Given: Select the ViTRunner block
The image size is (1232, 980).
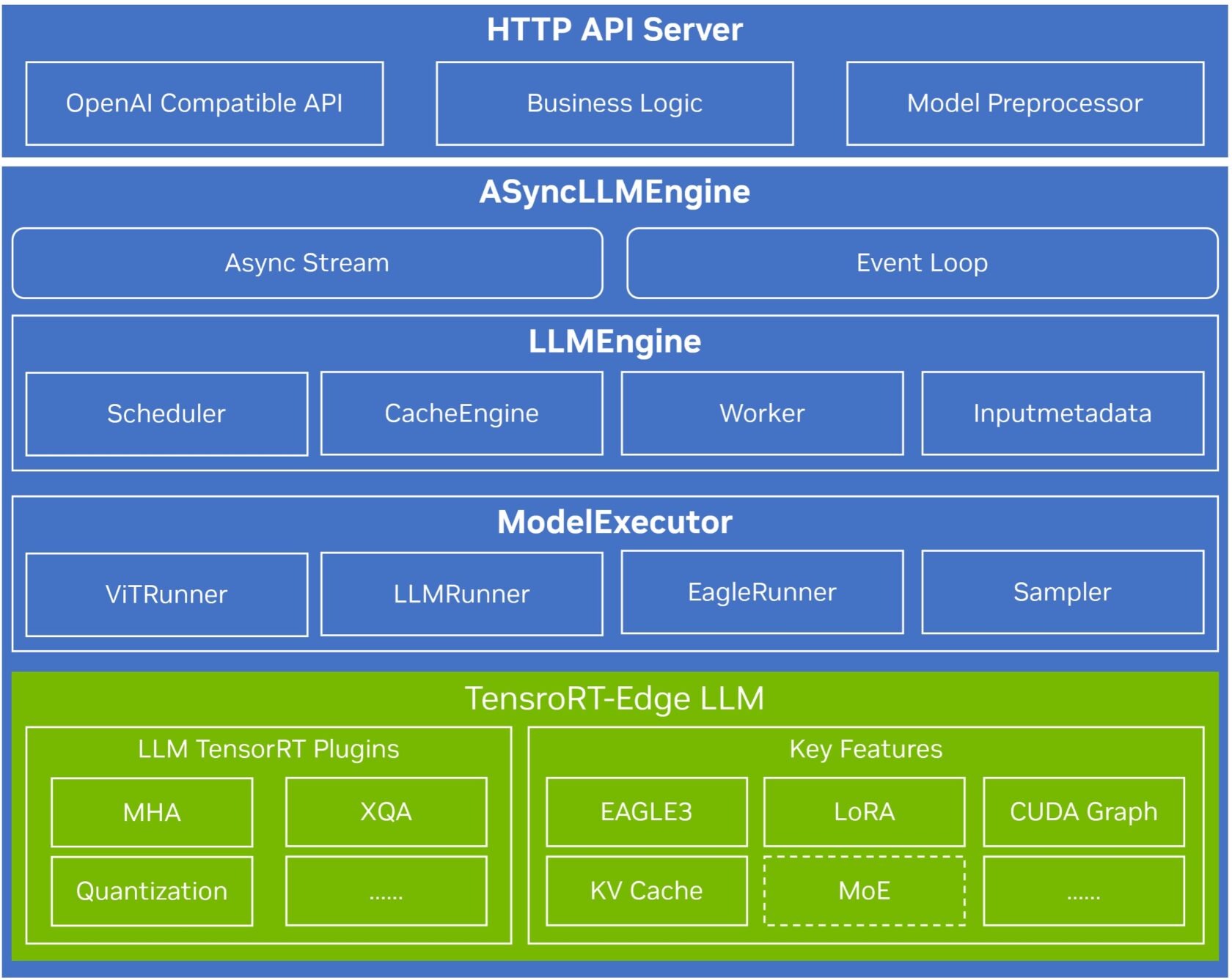Looking at the screenshot, I should [x=166, y=594].
